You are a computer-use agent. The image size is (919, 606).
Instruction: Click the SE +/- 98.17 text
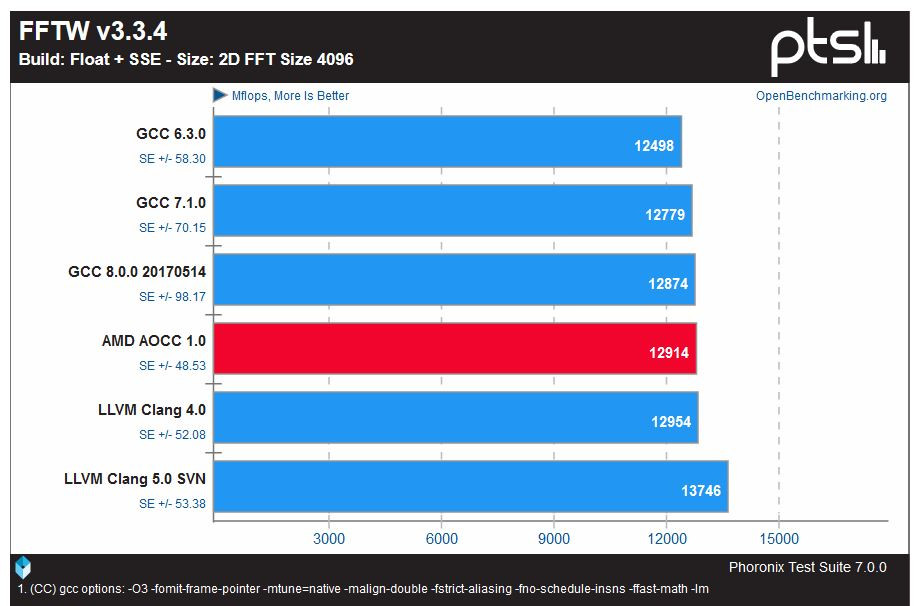pos(172,297)
